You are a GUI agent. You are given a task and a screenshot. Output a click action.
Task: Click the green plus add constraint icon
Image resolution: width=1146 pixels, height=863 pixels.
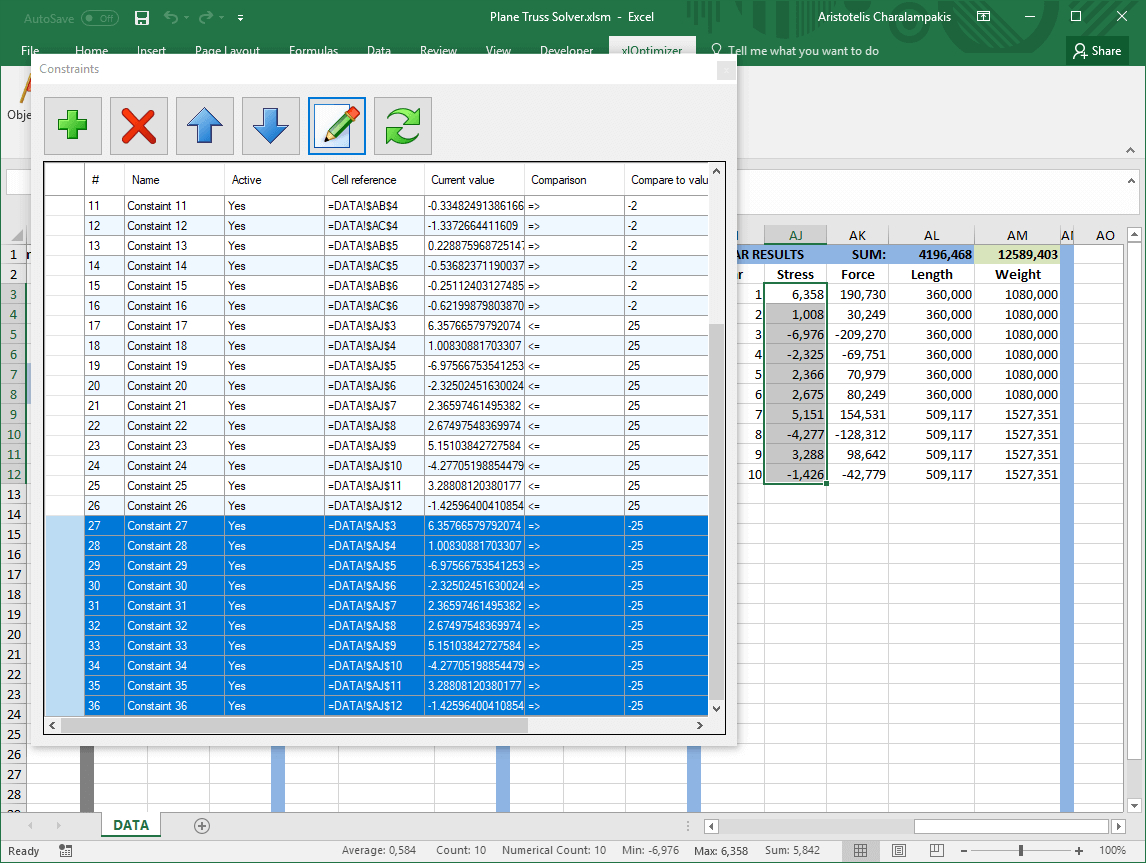pyautogui.click(x=72, y=126)
